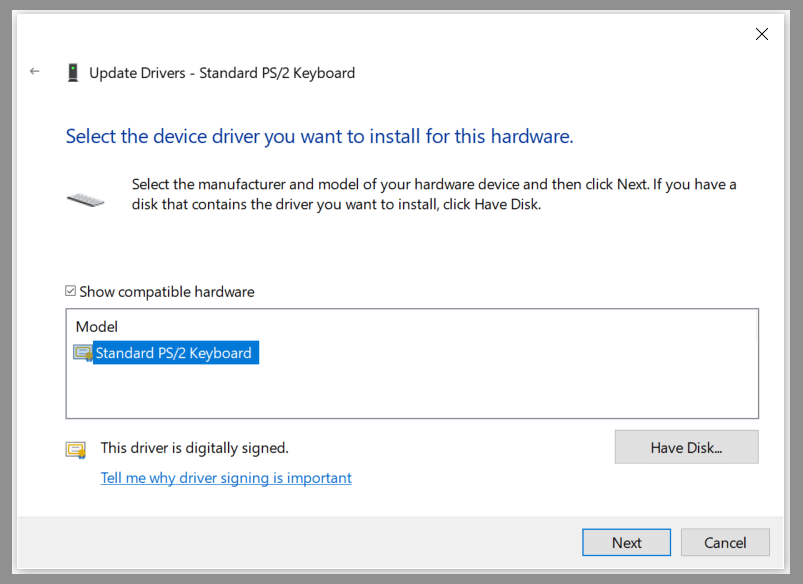Cancel the driver update wizard
Screen dimensions: 803x584
click(725, 542)
